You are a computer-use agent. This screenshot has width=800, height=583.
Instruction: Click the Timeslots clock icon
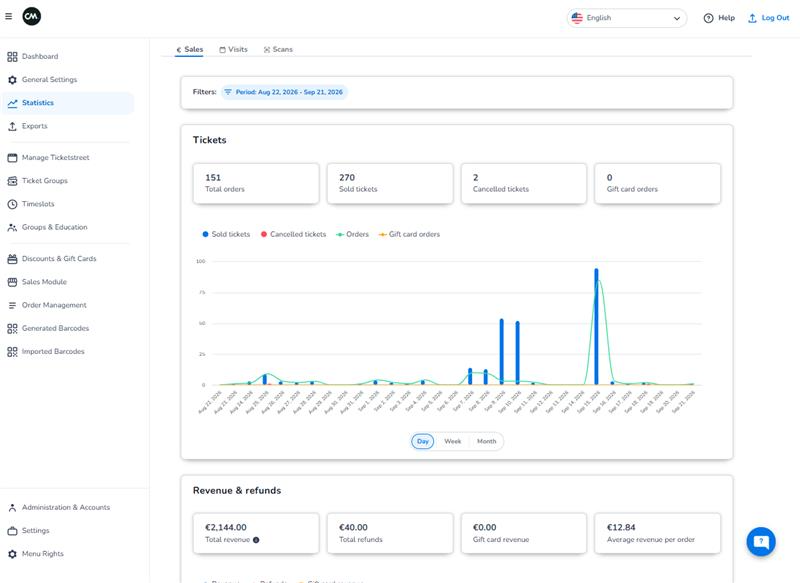point(12,204)
